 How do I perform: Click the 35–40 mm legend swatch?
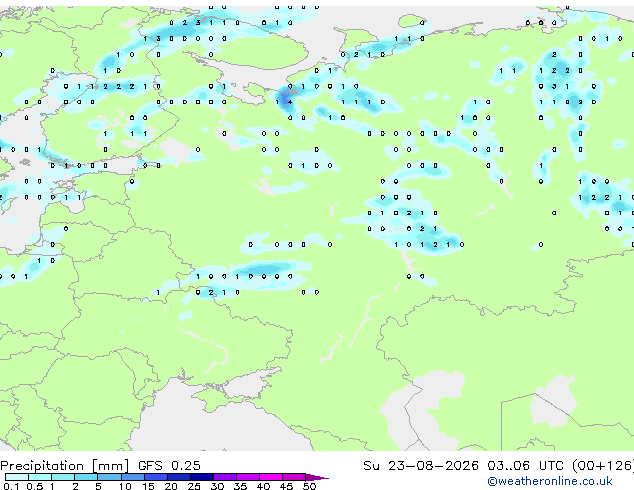(x=247, y=477)
